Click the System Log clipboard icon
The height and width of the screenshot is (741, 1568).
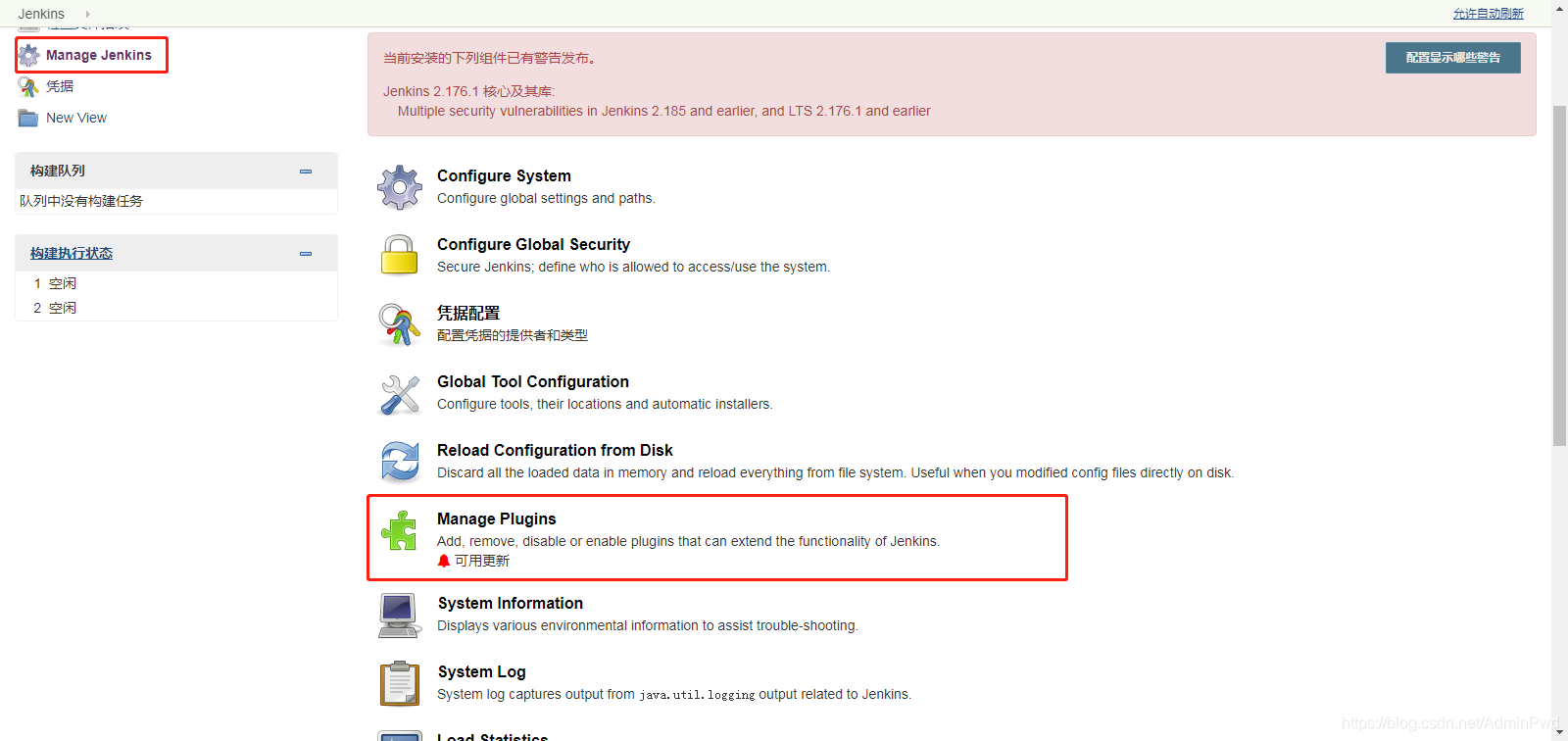(x=400, y=683)
